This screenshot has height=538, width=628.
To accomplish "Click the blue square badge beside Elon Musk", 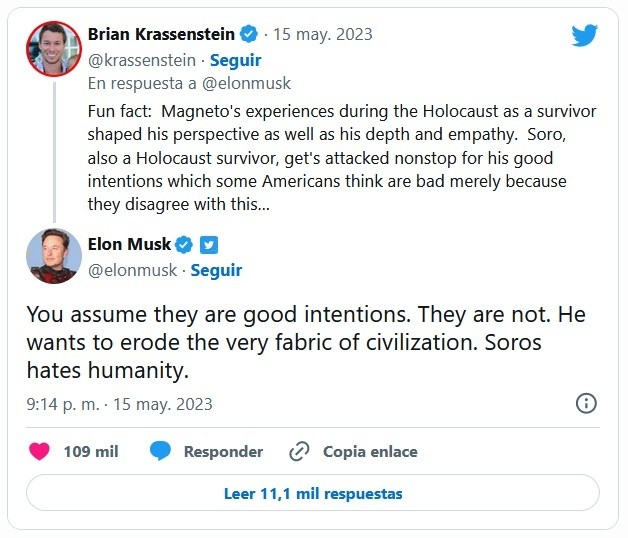I will (208, 245).
